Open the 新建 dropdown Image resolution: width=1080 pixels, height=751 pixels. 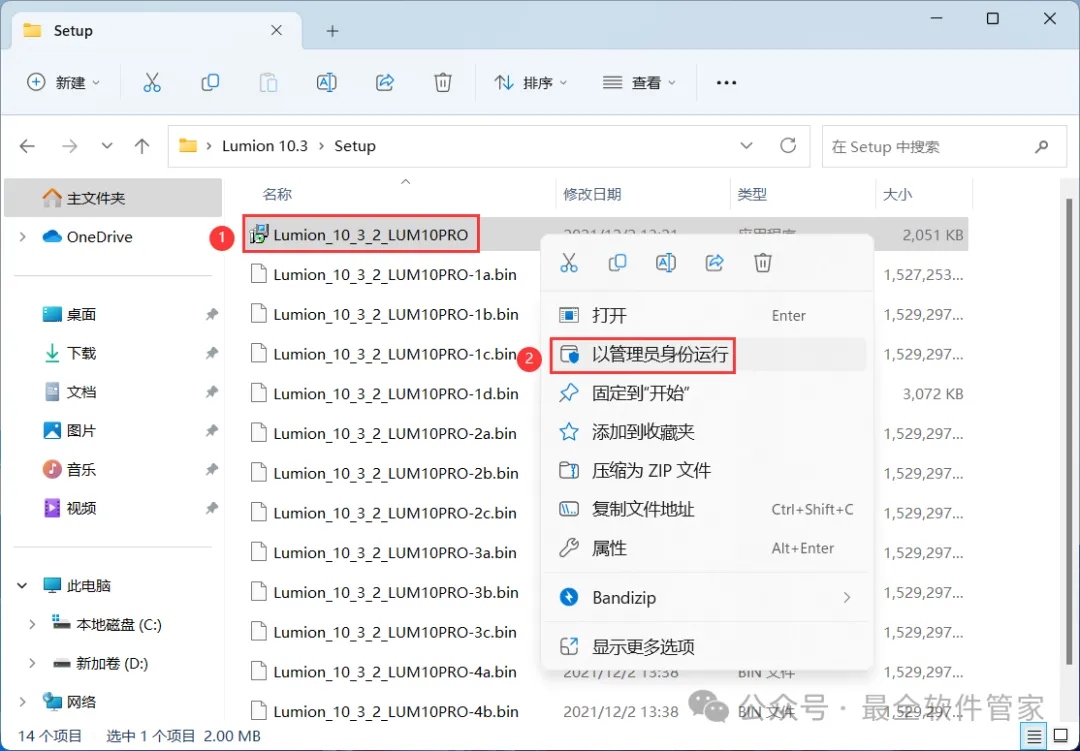tap(63, 83)
